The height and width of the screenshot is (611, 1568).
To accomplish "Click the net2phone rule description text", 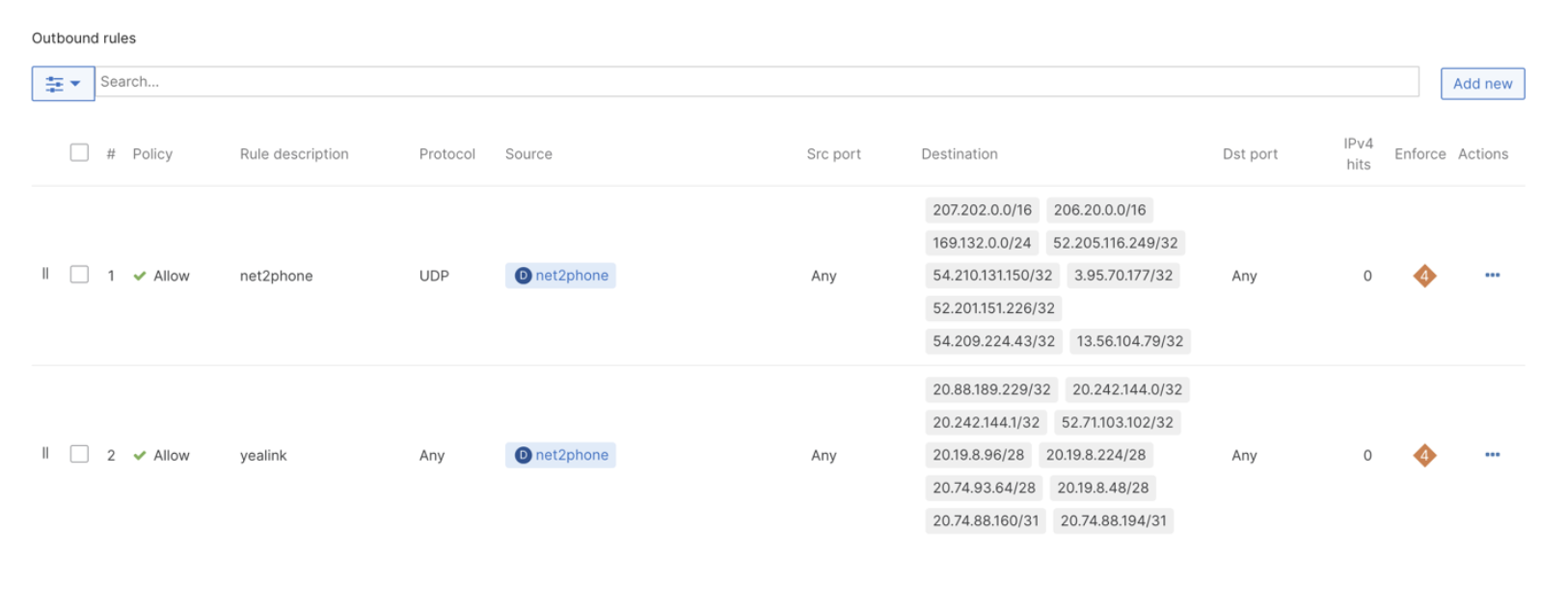I will (276, 276).
